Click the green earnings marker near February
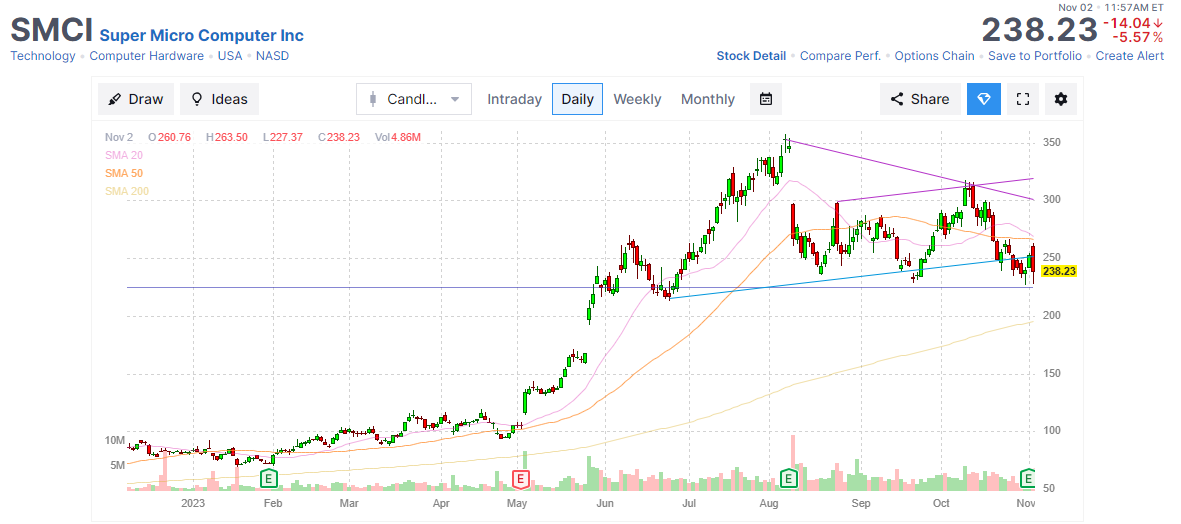Screen dimensions: 1181x524 269,477
